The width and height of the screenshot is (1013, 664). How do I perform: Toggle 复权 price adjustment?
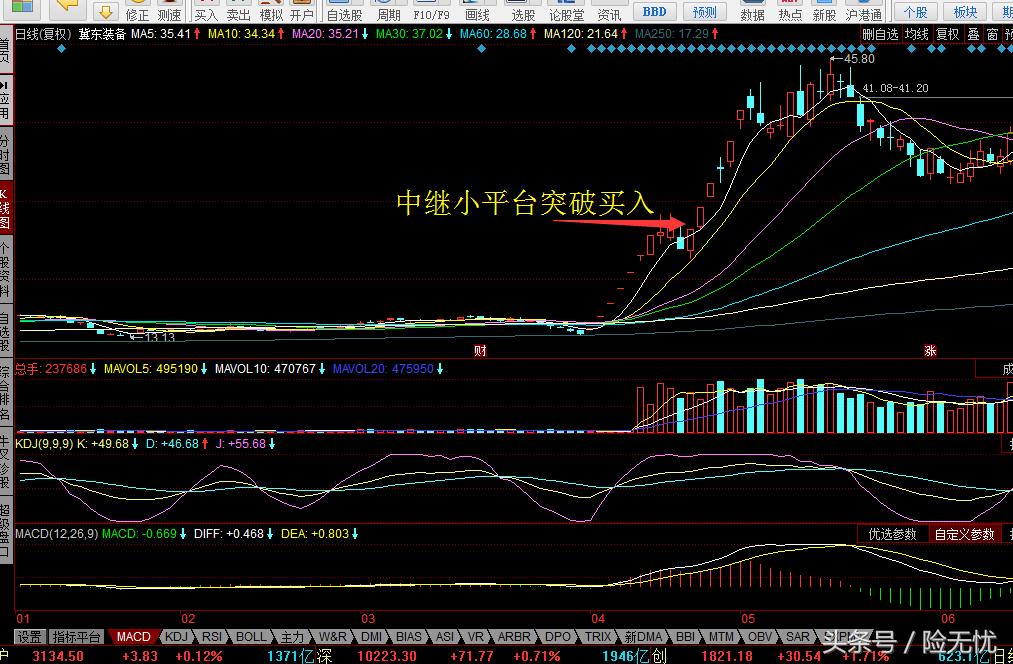click(948, 34)
